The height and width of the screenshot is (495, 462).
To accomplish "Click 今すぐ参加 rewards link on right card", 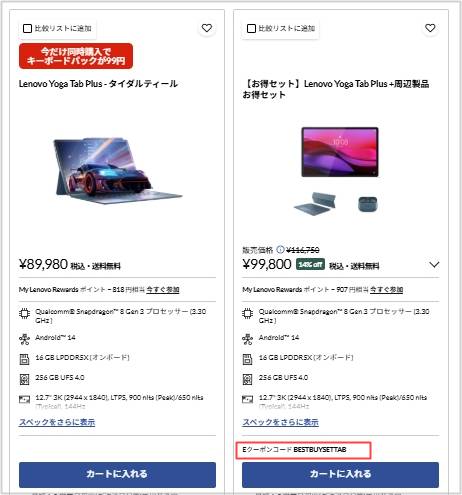I will pos(386,289).
